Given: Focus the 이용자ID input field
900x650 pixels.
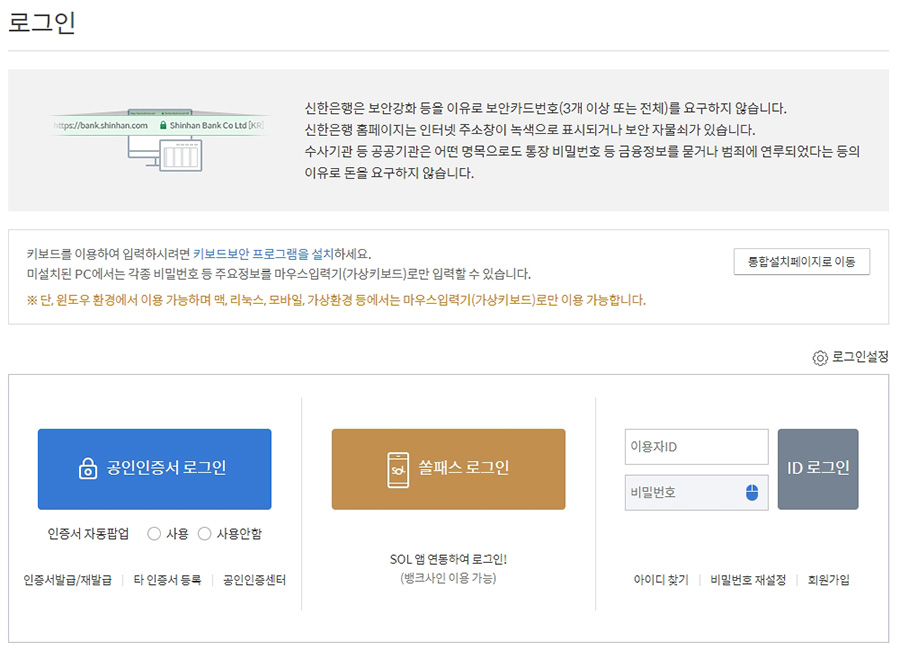Looking at the screenshot, I should 696,446.
